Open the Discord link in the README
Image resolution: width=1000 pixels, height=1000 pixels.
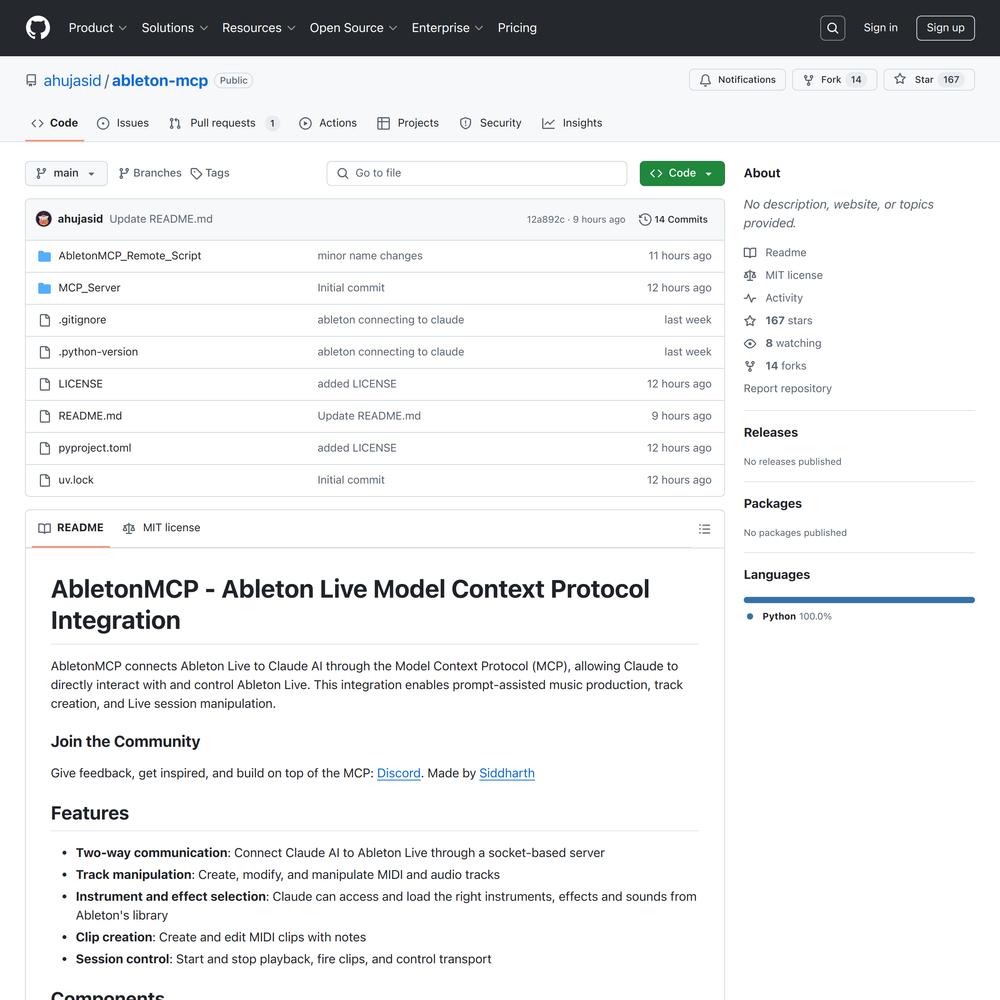click(399, 773)
